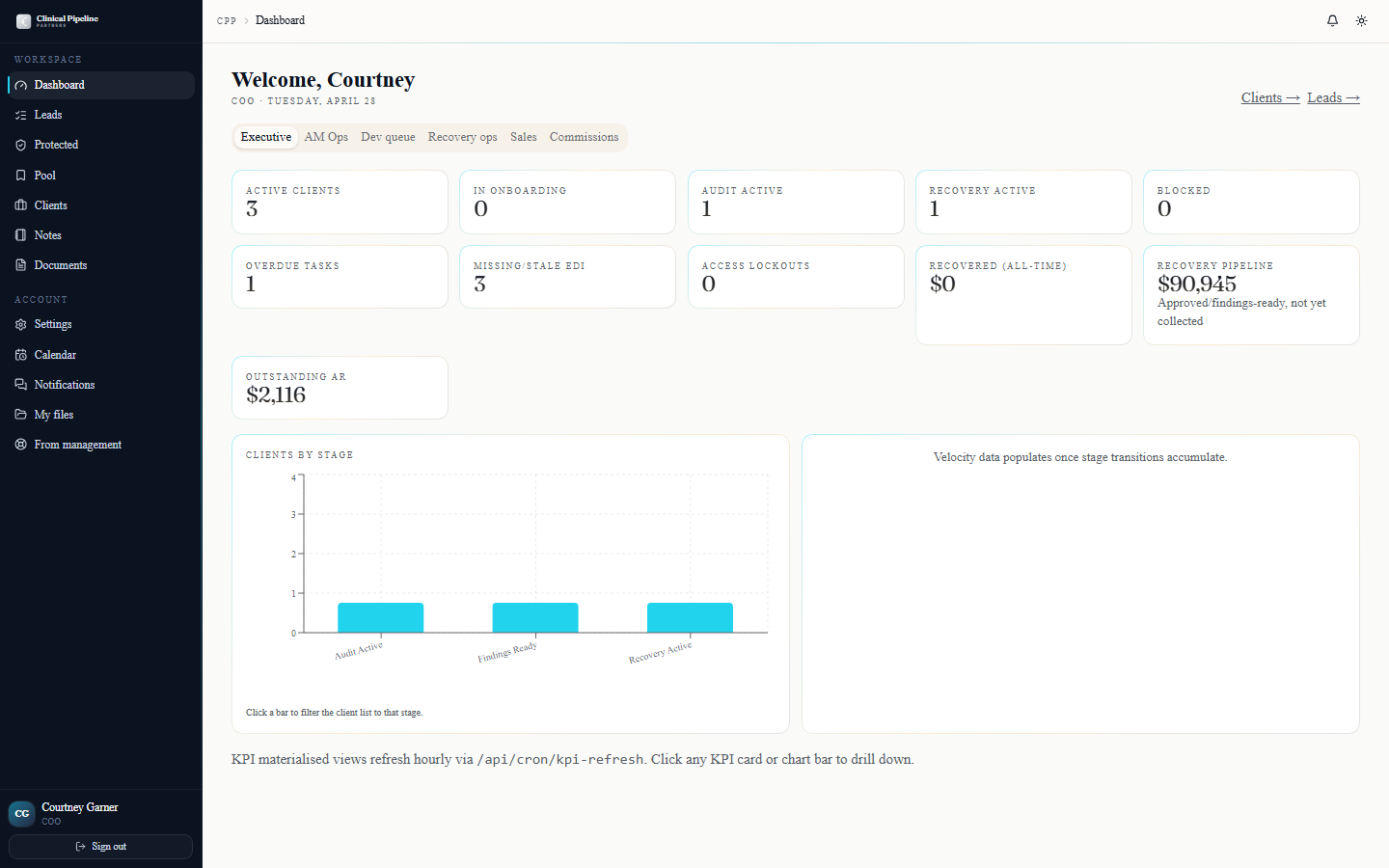Screen dimensions: 1389x868
Task: Click the Sign out button
Action: (x=100, y=847)
